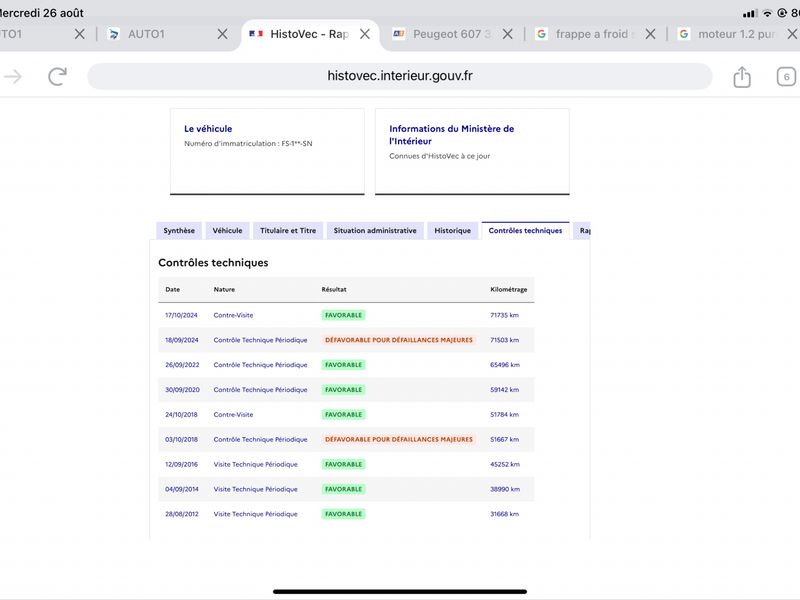
Task: Click FAVORABLE badge in 26/09/2022 row
Action: coord(343,365)
